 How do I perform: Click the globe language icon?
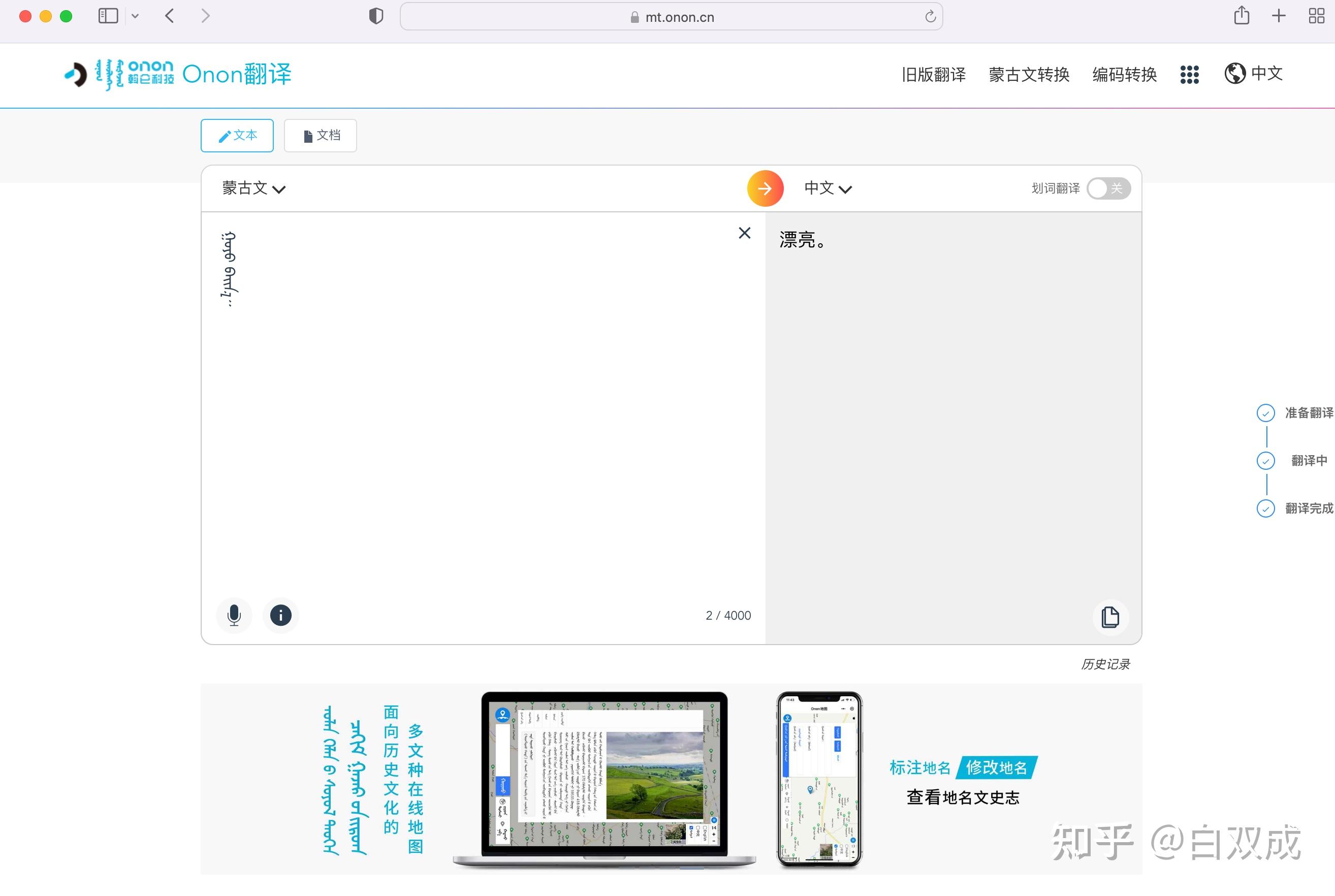[1234, 74]
